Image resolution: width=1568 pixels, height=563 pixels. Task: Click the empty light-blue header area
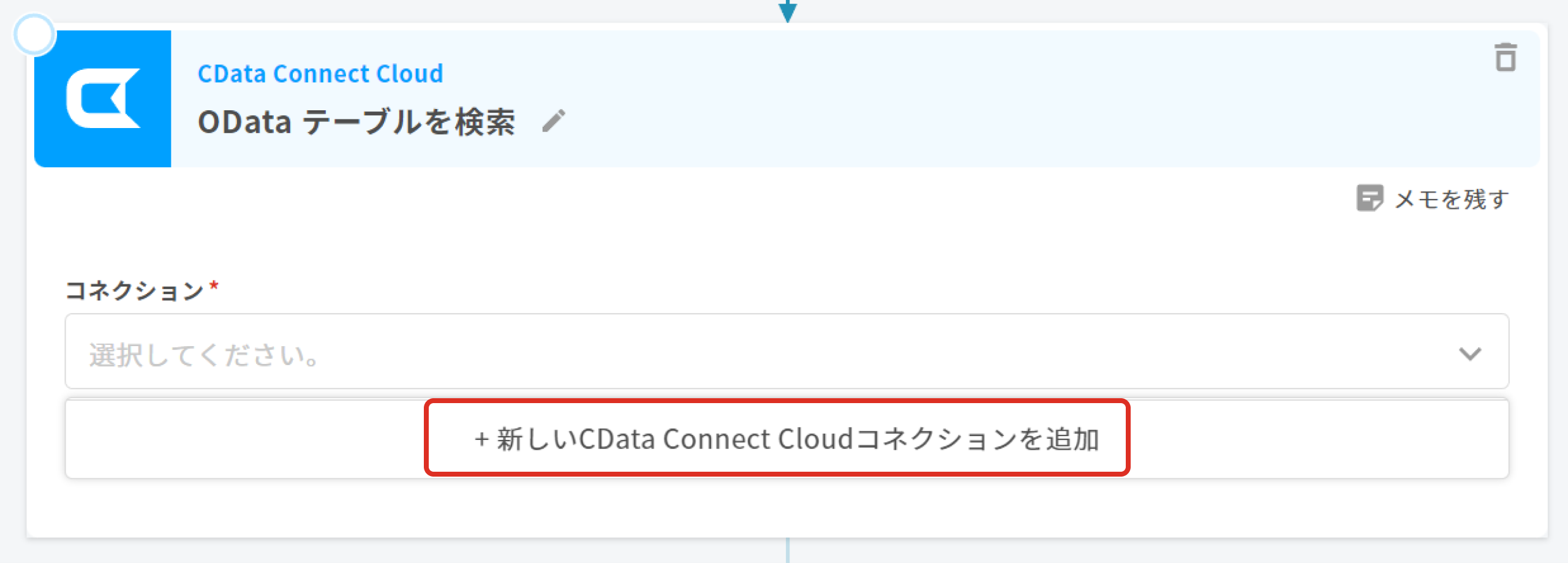tap(980, 98)
